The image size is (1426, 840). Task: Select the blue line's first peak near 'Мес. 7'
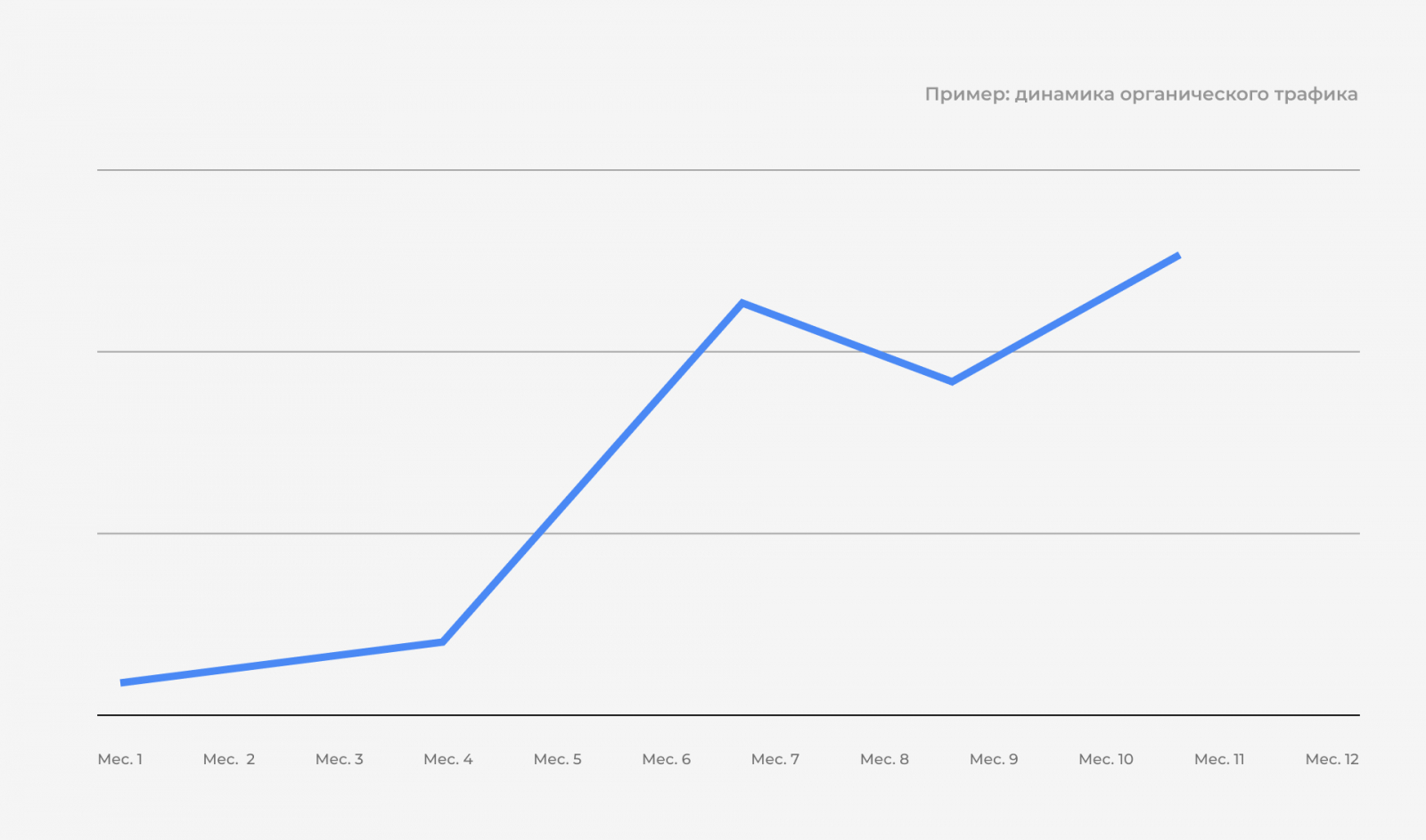(742, 304)
